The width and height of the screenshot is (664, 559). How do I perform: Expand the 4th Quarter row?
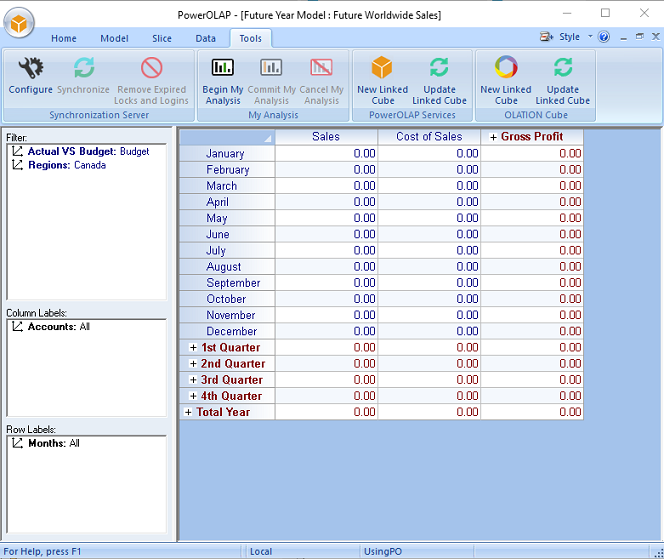tap(193, 396)
